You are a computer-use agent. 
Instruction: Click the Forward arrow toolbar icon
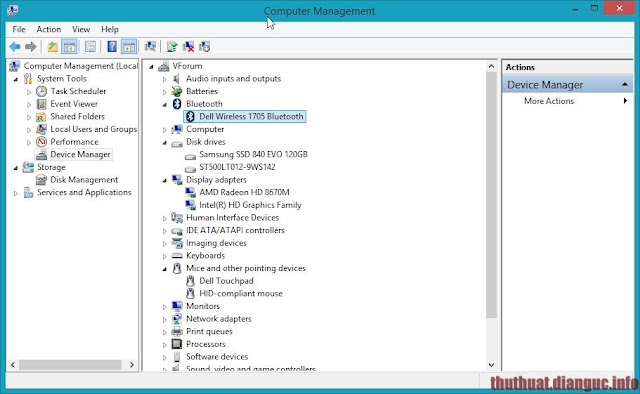point(31,47)
